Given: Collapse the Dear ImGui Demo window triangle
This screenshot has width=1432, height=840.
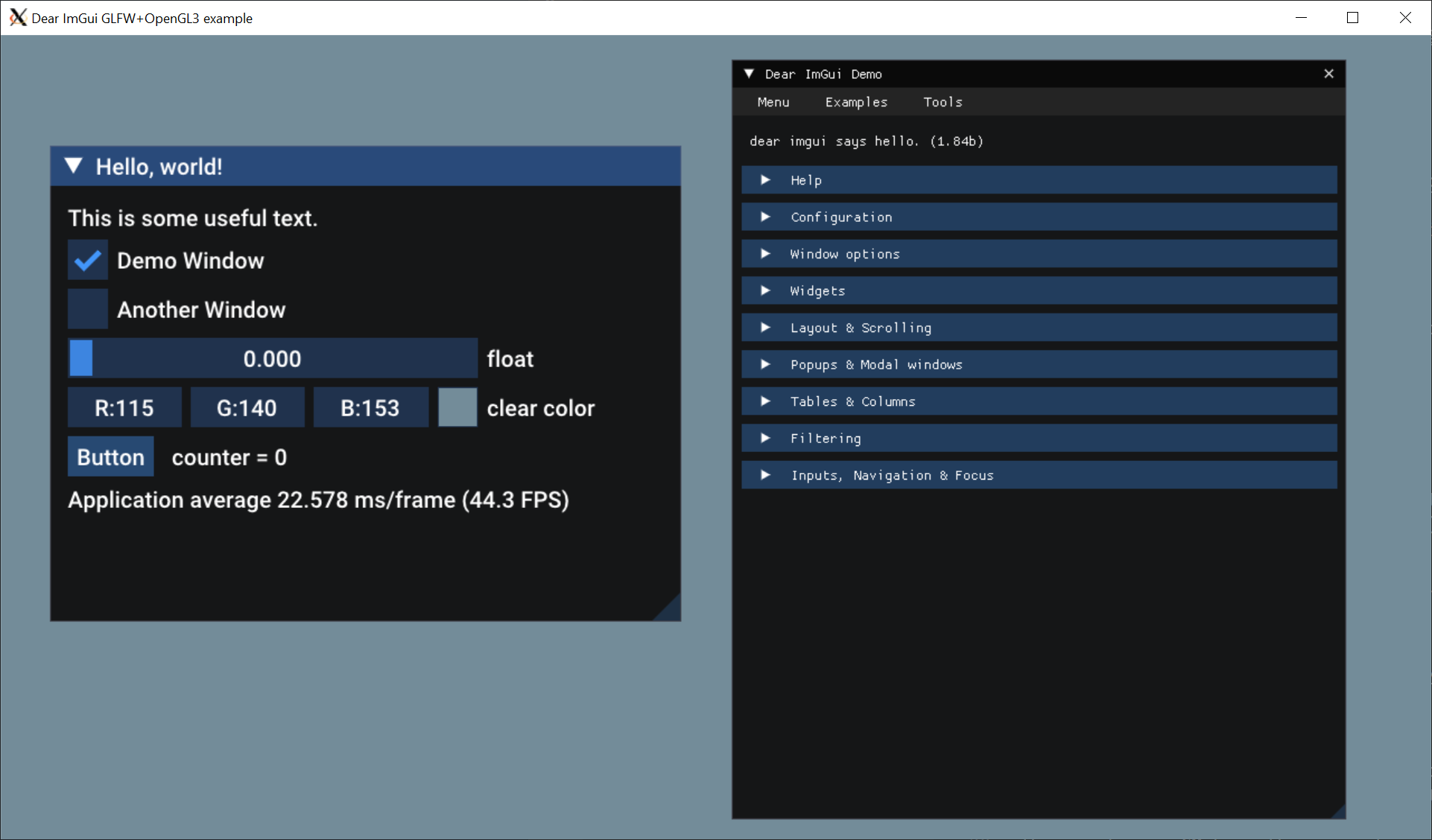Looking at the screenshot, I should [749, 74].
